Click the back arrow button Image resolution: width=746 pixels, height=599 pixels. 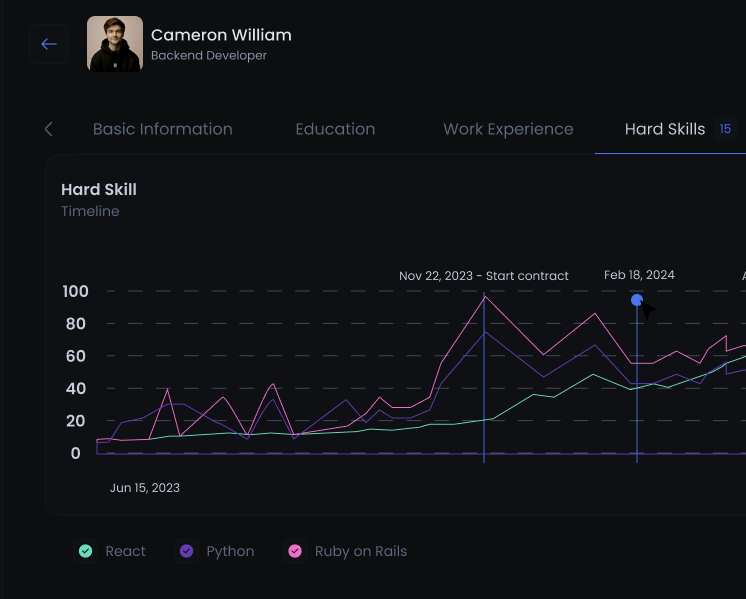point(49,44)
